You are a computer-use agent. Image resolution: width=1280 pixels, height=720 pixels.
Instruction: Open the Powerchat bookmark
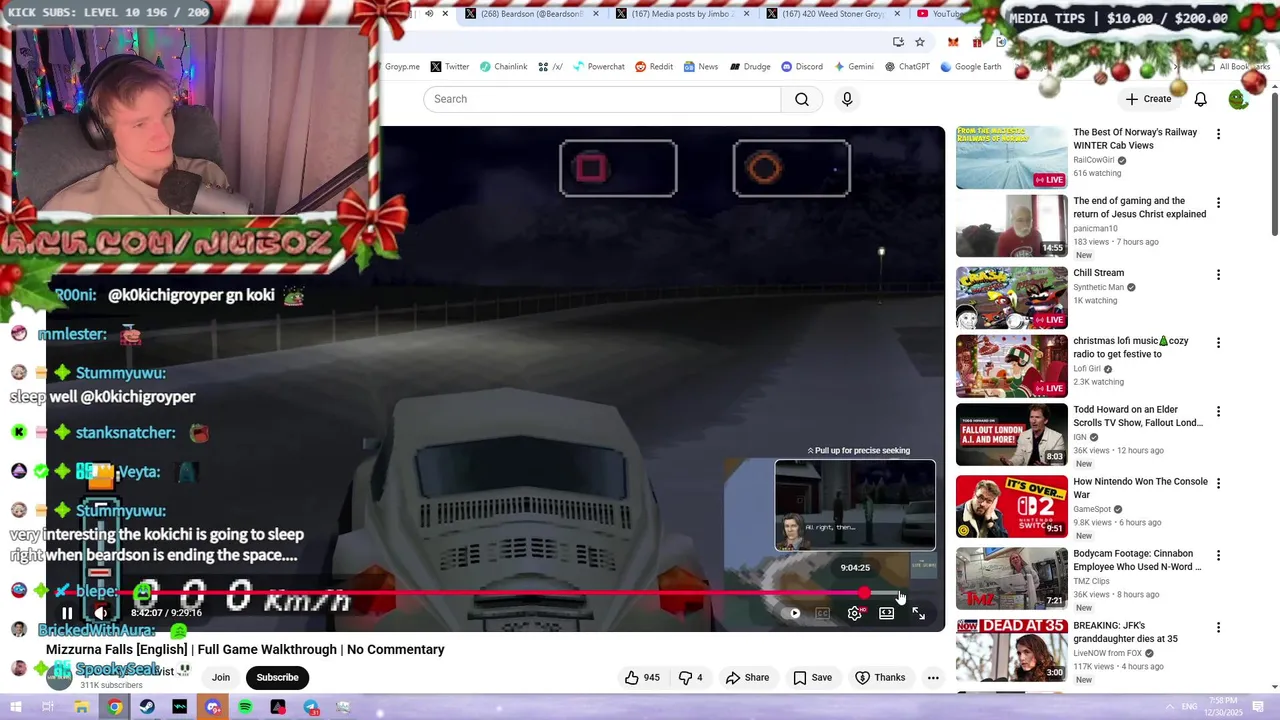[598, 67]
